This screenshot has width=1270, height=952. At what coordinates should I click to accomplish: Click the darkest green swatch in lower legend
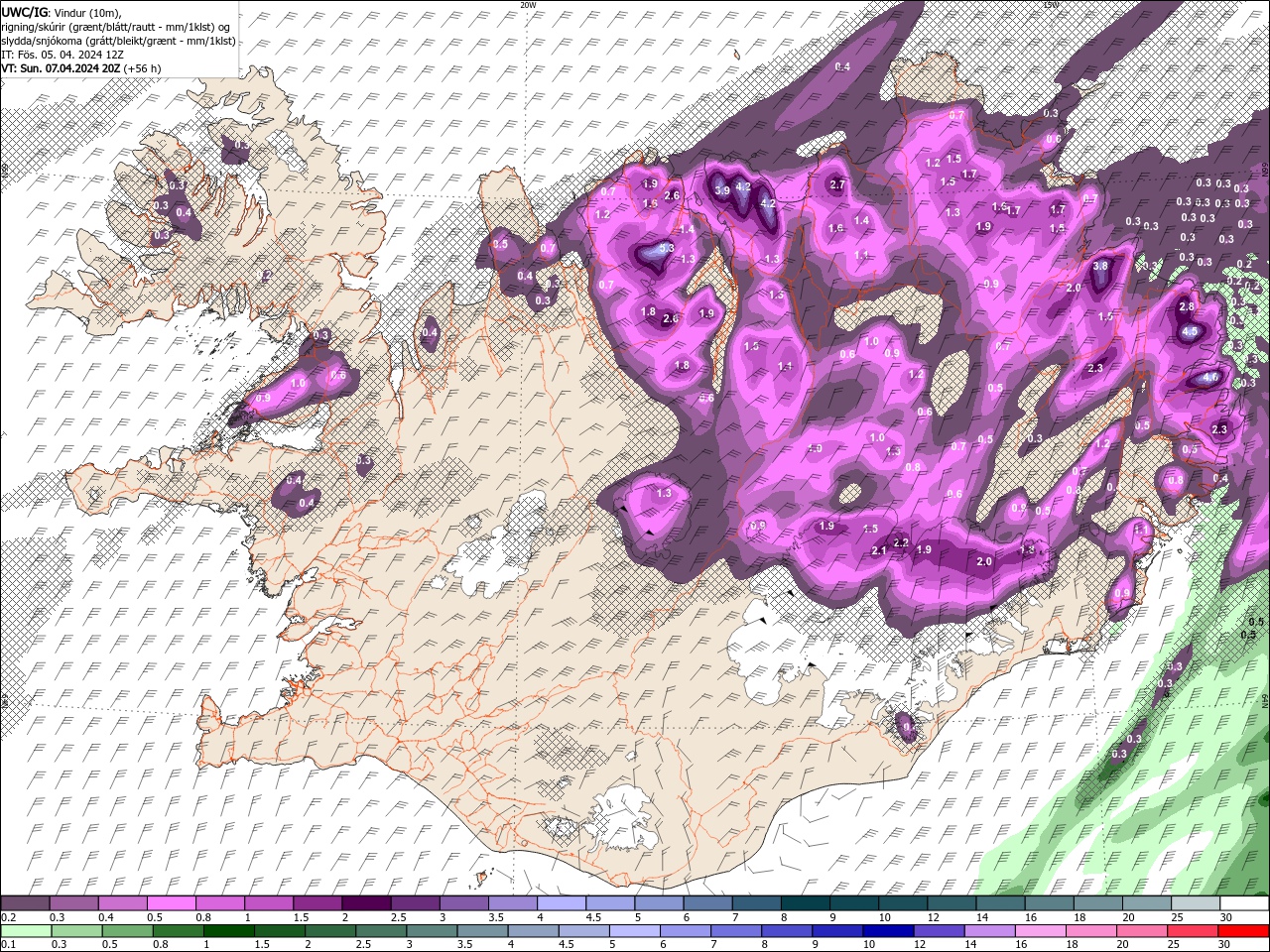pos(228,931)
